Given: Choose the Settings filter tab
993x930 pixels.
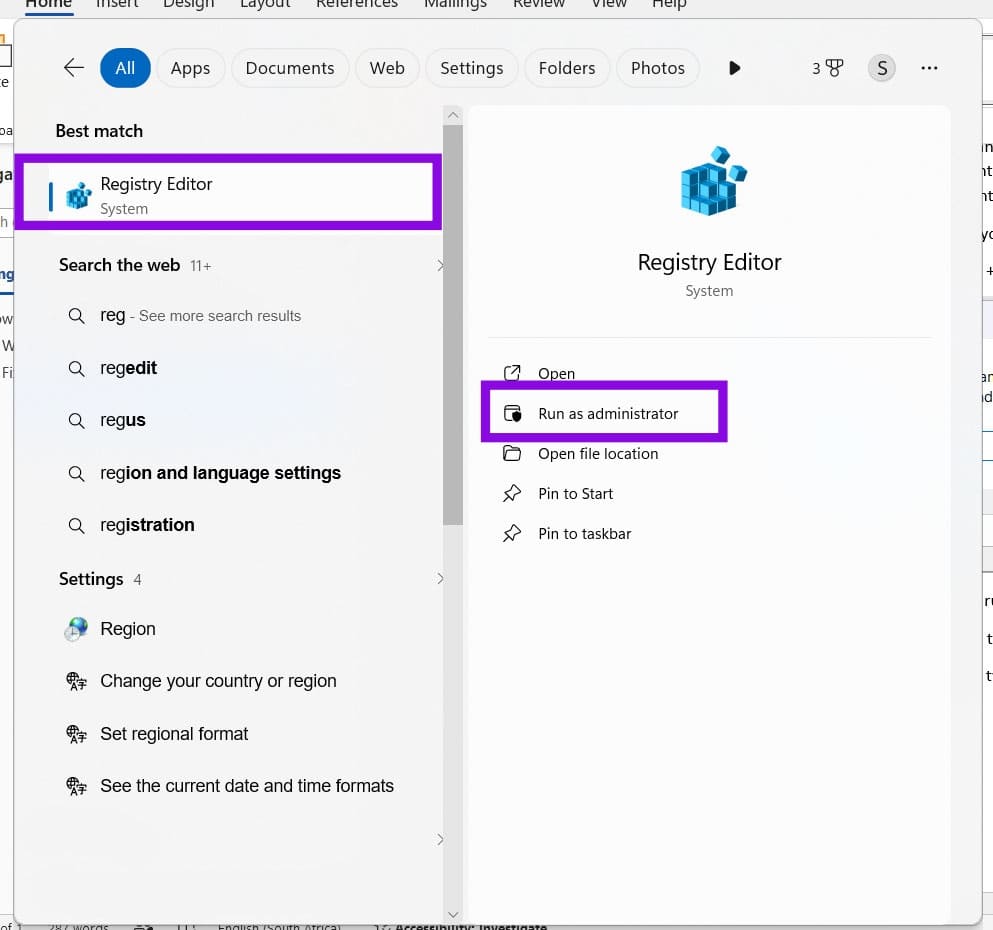Looking at the screenshot, I should (x=471, y=68).
